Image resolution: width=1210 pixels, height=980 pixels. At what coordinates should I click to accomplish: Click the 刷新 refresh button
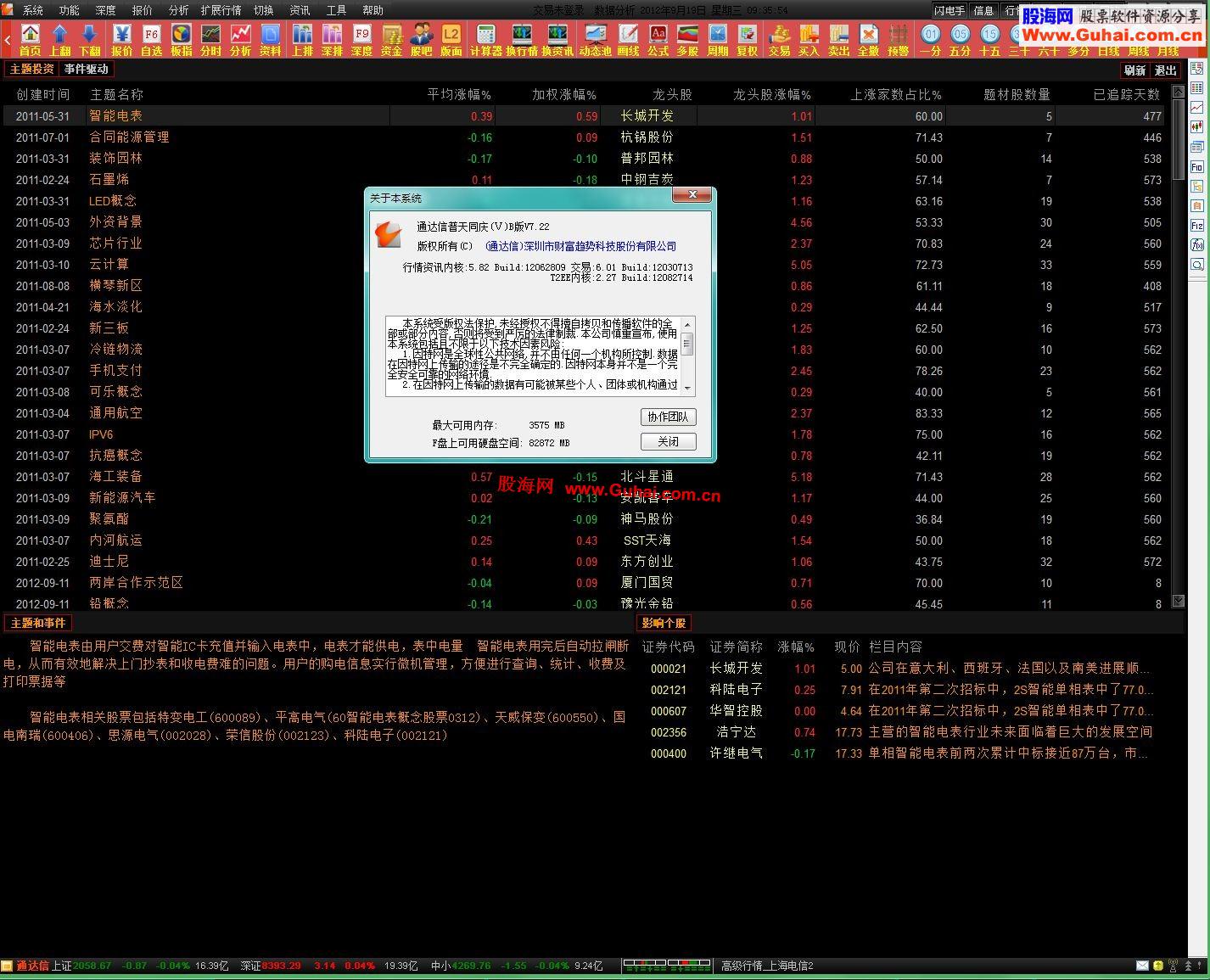click(1134, 70)
